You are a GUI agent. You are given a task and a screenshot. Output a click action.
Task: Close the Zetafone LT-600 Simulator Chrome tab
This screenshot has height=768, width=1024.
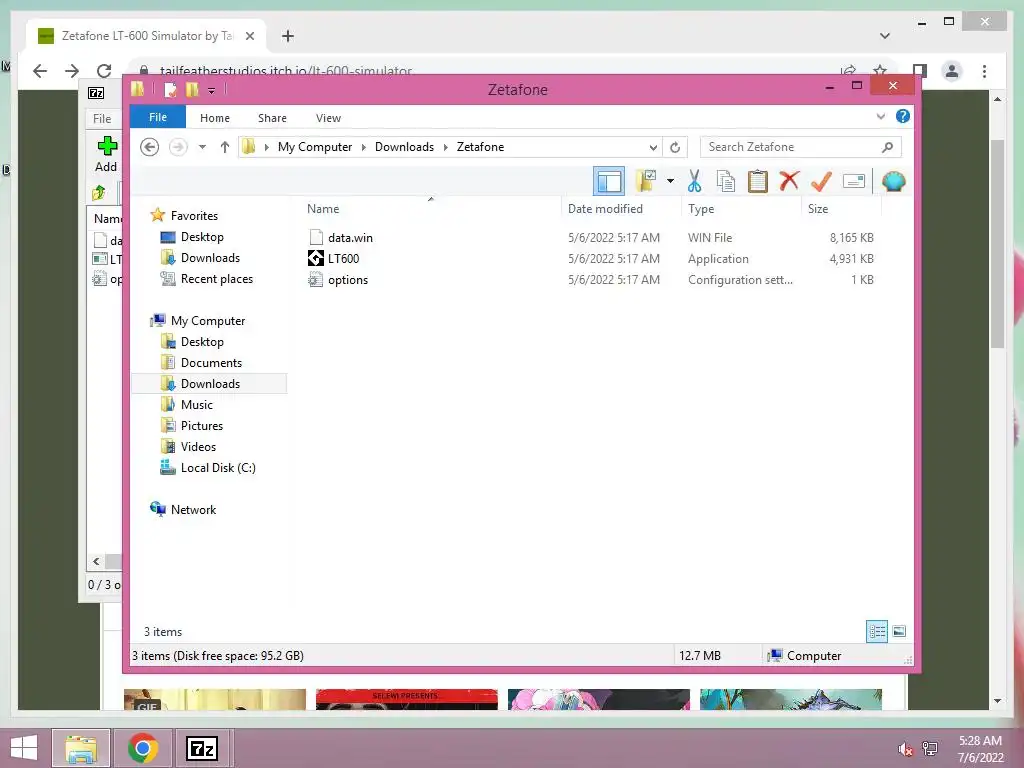pos(249,36)
